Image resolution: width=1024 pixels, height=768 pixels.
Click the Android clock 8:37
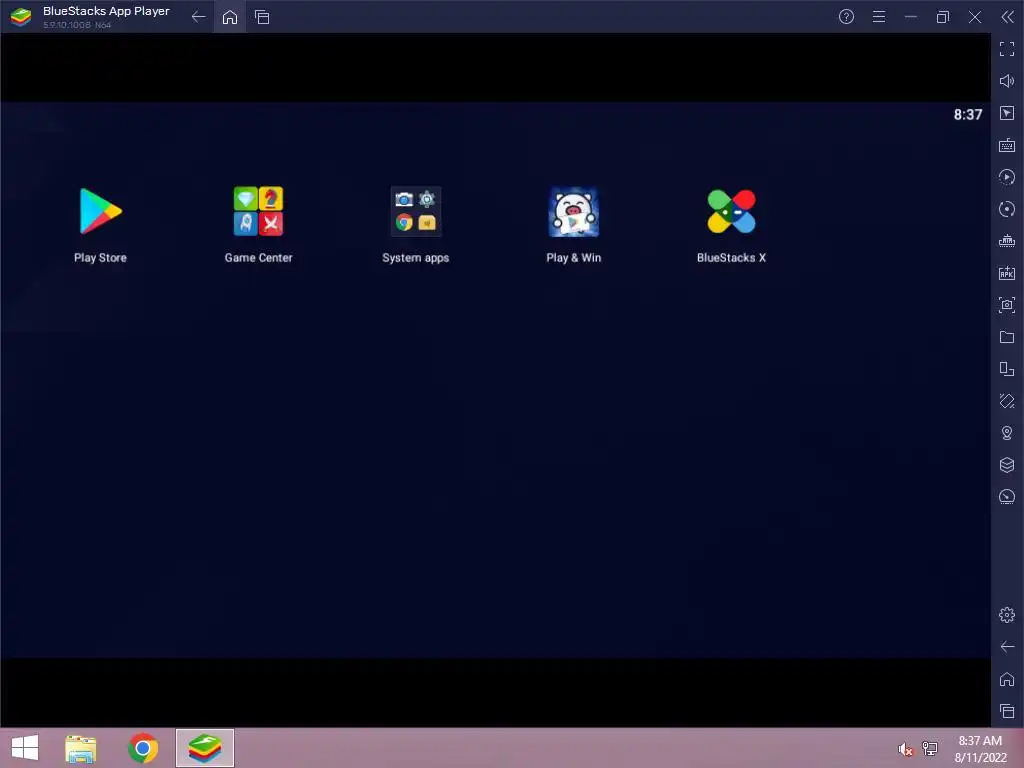click(x=968, y=115)
